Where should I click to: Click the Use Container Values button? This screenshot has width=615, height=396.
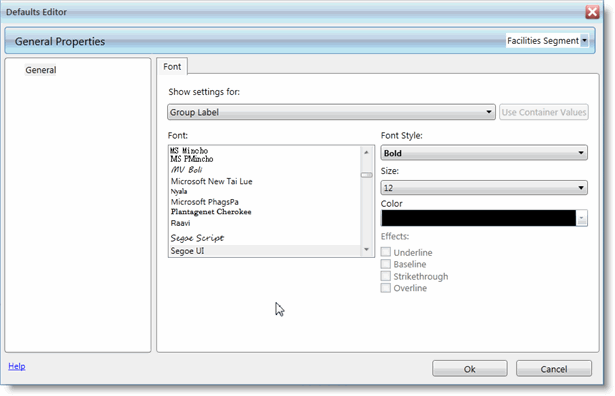(544, 112)
